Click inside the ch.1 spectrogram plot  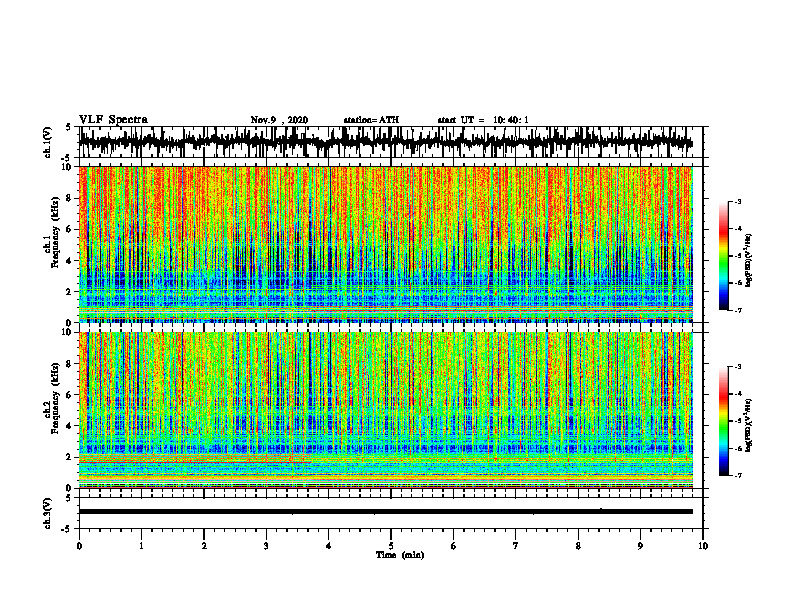(385, 244)
